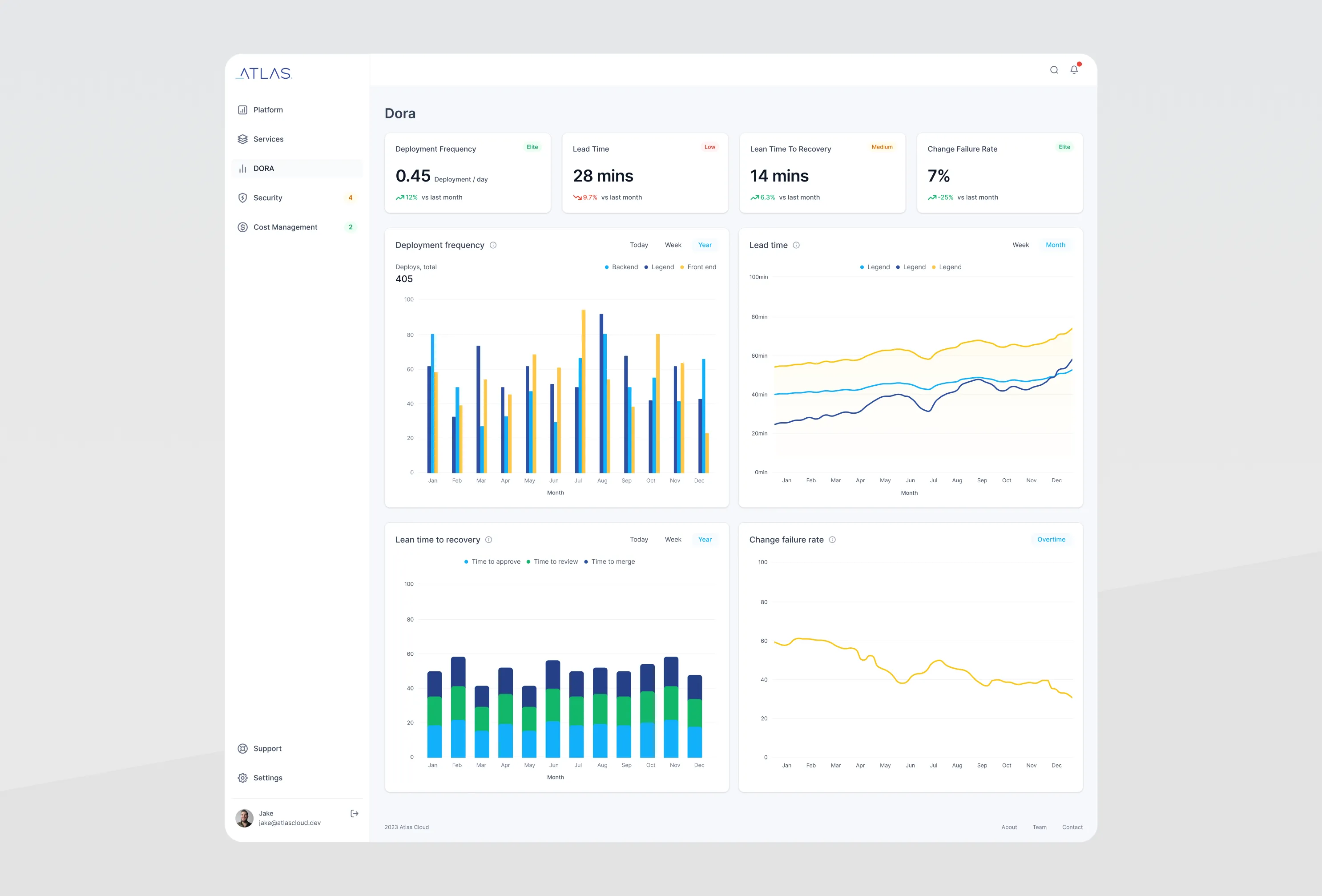The width and height of the screenshot is (1322, 896).
Task: Open the Settings menu item
Action: (x=297, y=778)
